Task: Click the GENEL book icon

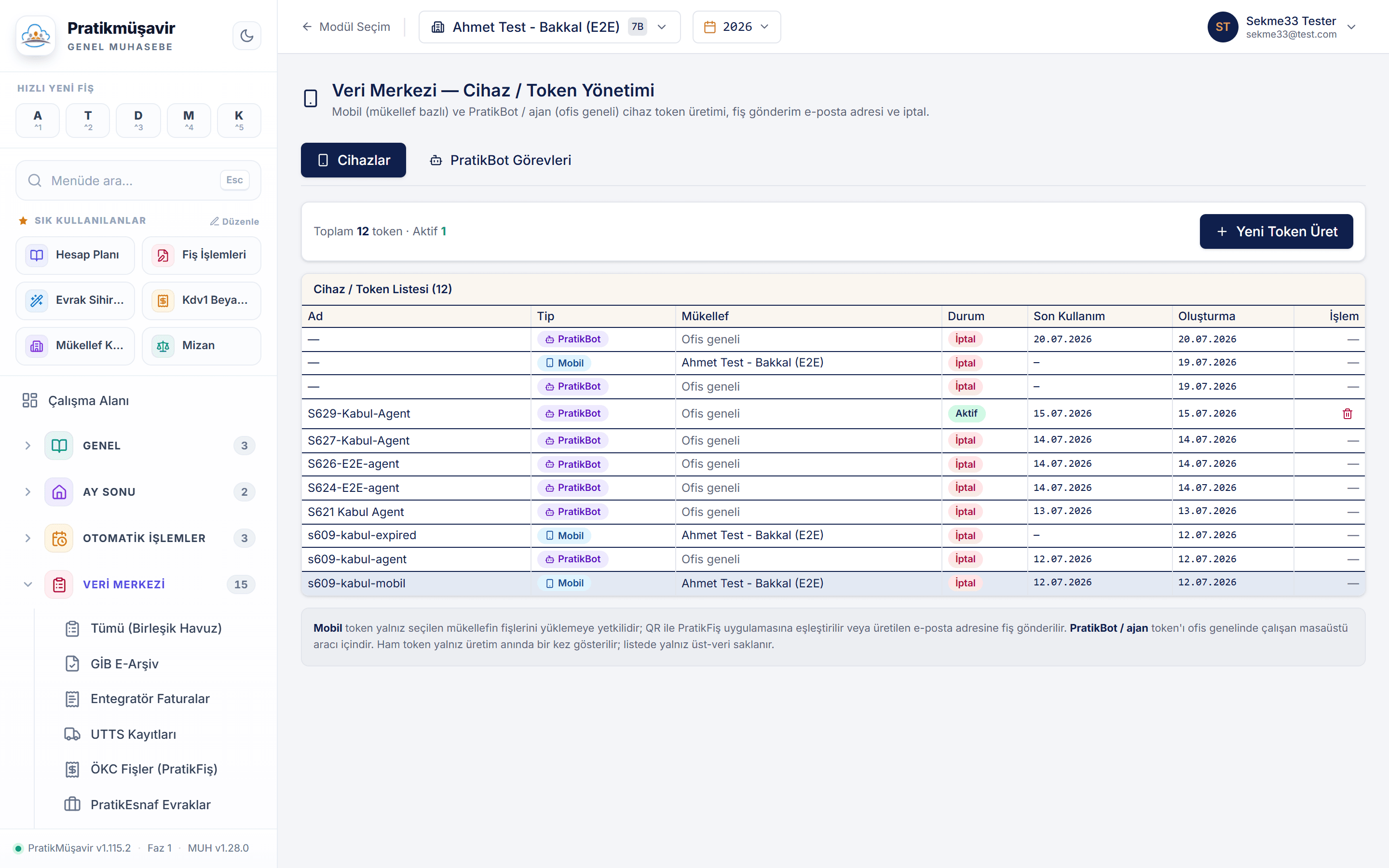Action: click(x=59, y=446)
